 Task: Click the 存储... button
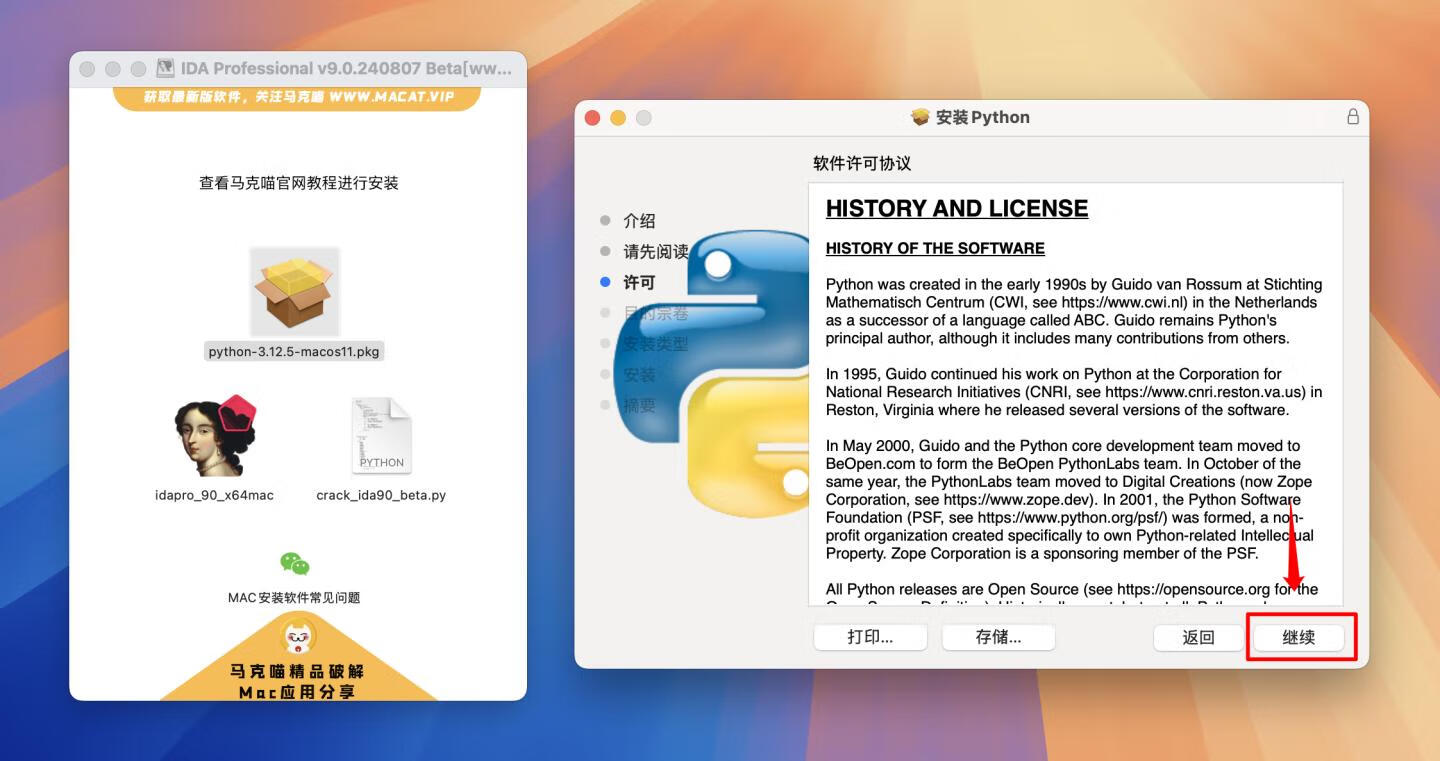[x=998, y=637]
